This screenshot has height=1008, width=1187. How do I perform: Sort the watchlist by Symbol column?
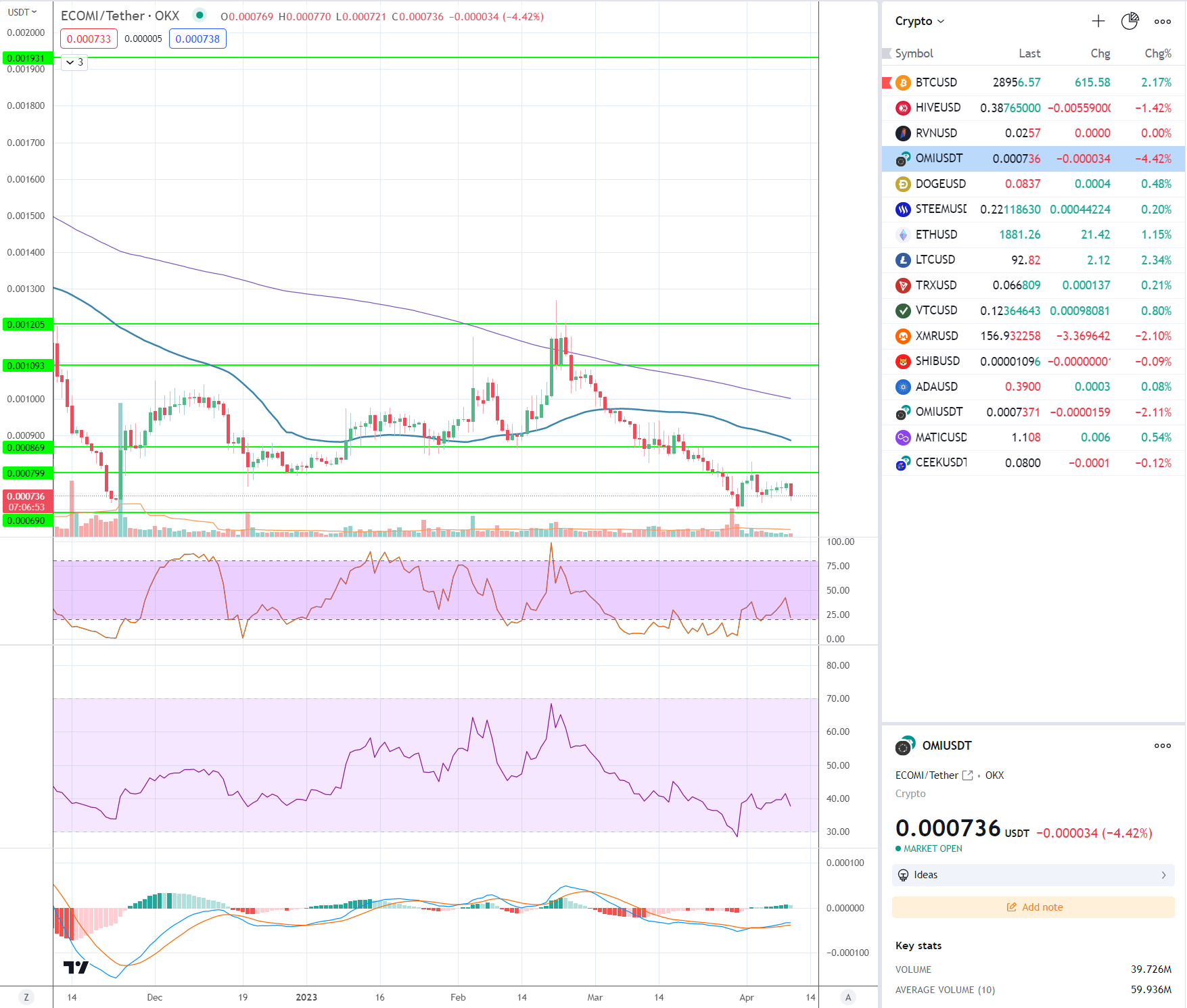click(x=914, y=53)
